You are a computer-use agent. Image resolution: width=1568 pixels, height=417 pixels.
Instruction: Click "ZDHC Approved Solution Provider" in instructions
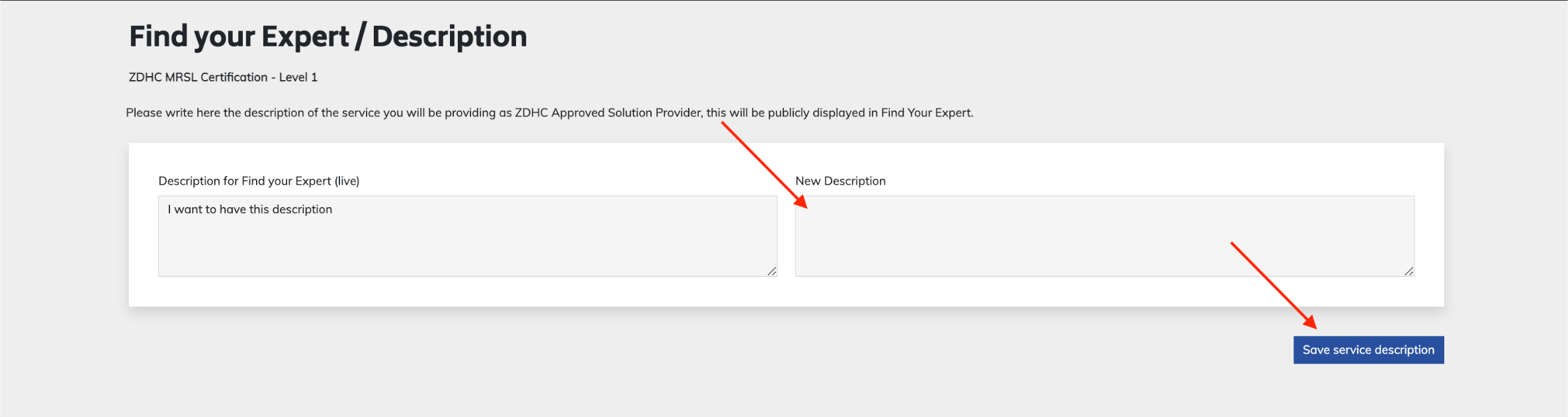607,113
